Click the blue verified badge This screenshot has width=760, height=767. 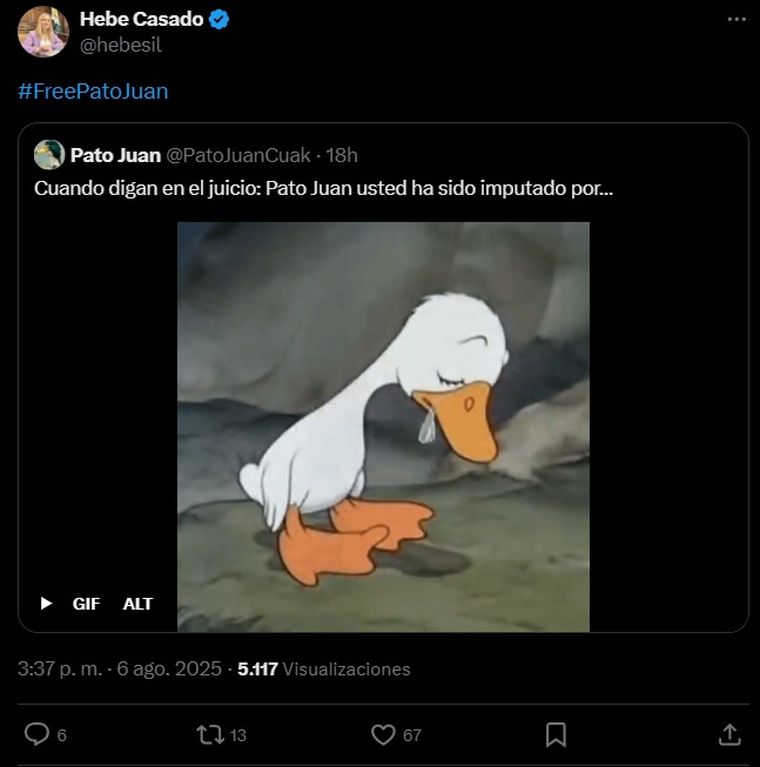pyautogui.click(x=219, y=19)
